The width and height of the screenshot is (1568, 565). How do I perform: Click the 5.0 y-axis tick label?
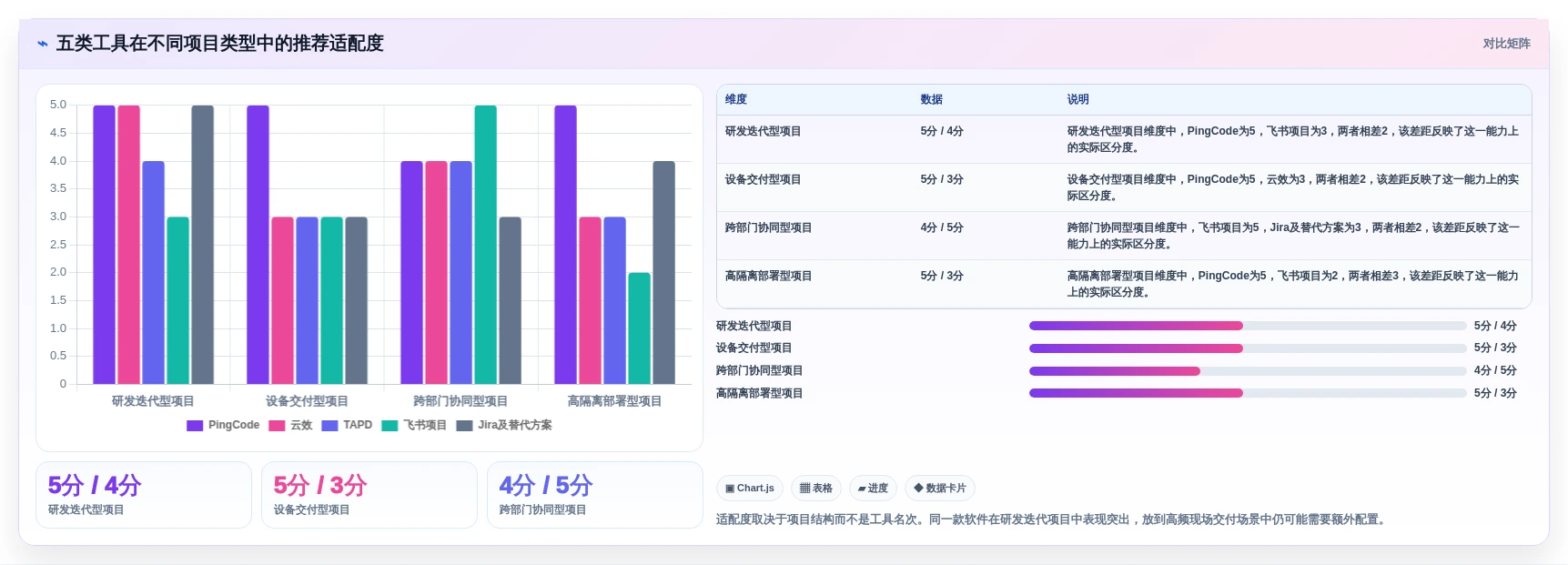coord(58,105)
